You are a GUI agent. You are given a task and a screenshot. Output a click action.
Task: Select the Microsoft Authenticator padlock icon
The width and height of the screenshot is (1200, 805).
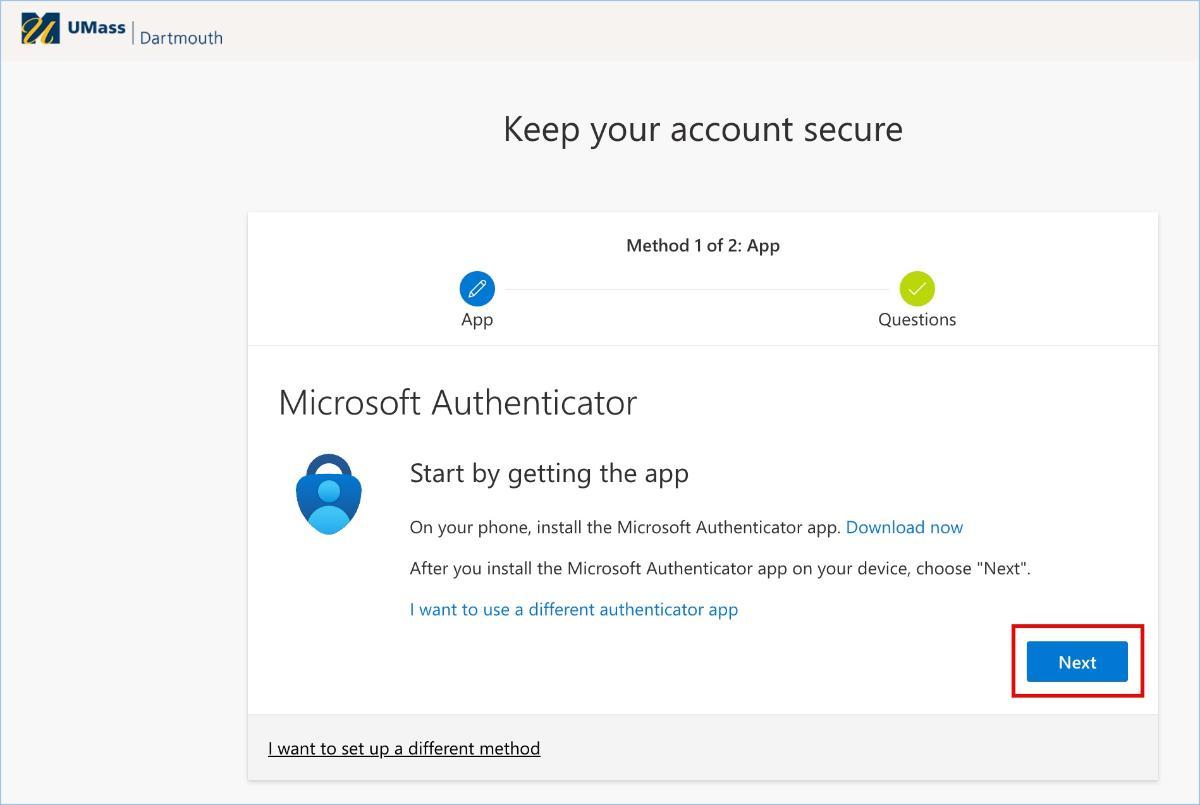[329, 494]
